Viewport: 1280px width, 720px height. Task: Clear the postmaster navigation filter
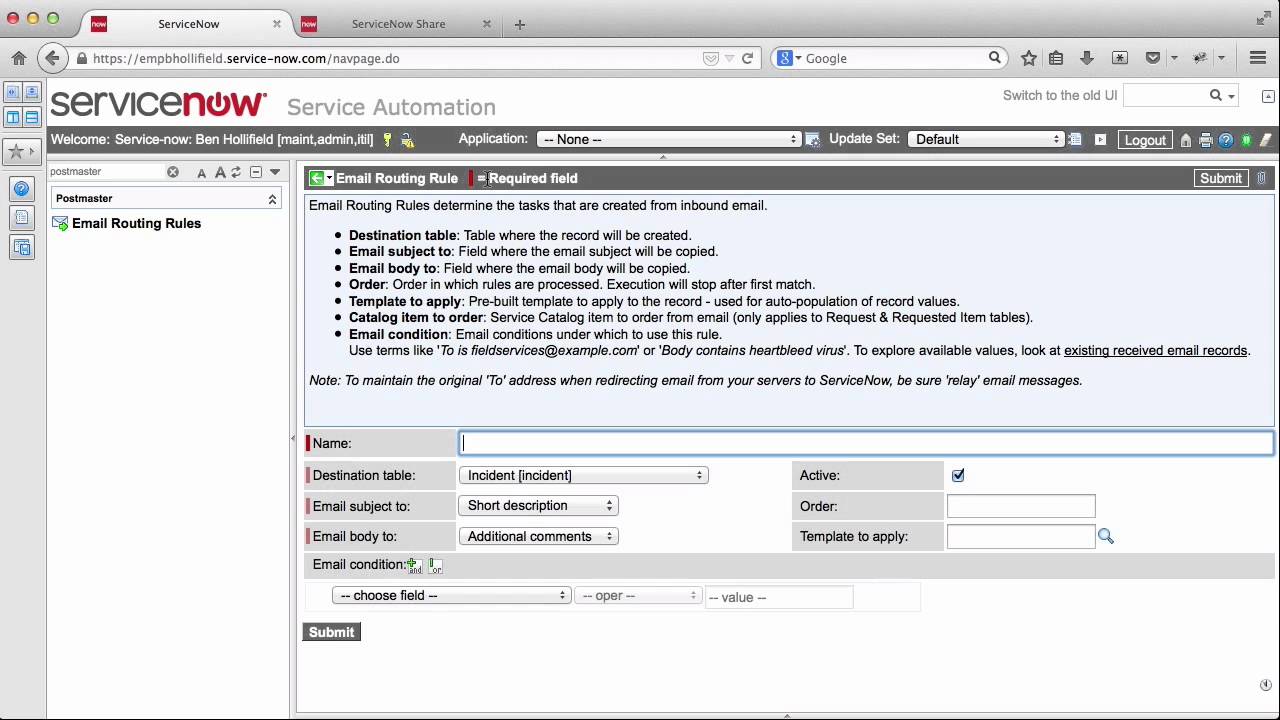point(173,172)
